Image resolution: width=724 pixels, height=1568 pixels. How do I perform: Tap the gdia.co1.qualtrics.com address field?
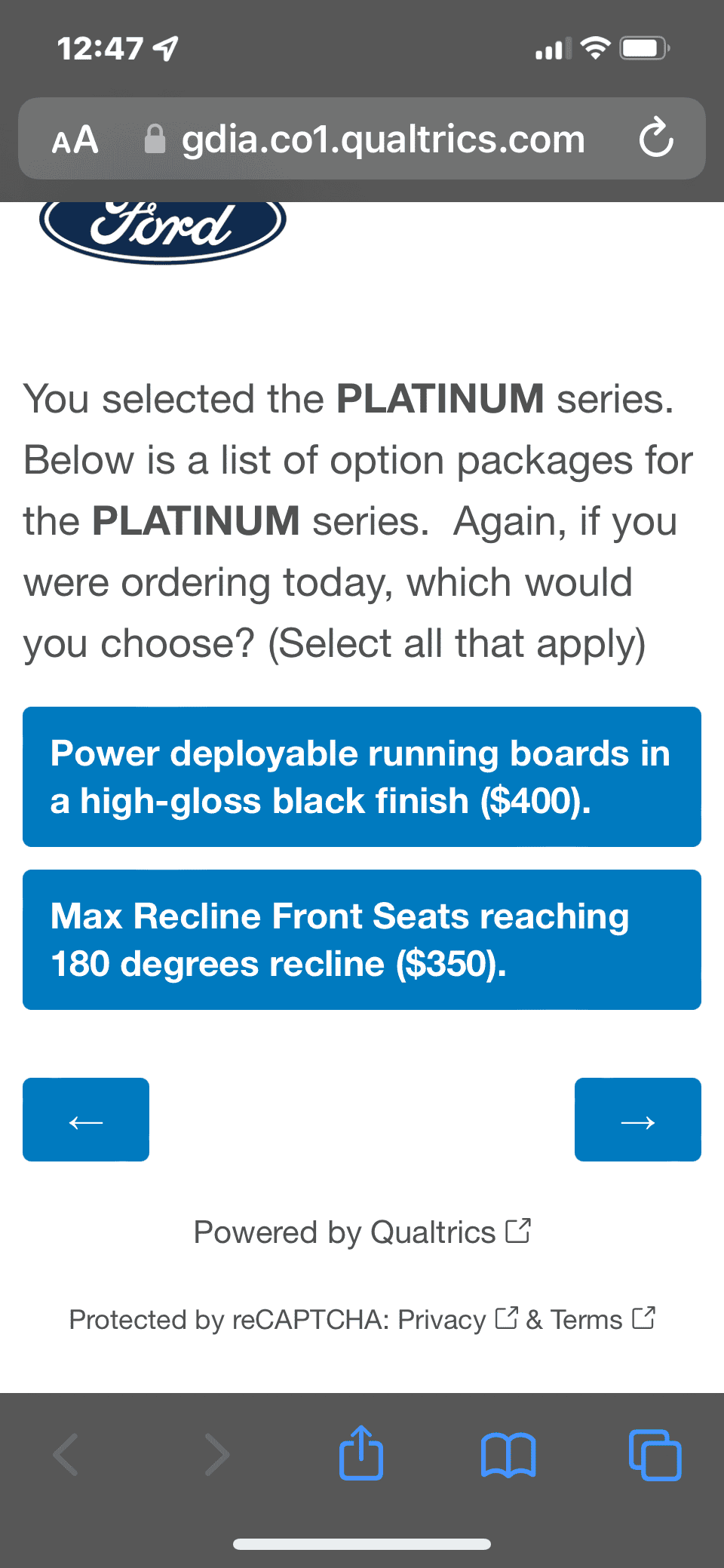[x=383, y=140]
